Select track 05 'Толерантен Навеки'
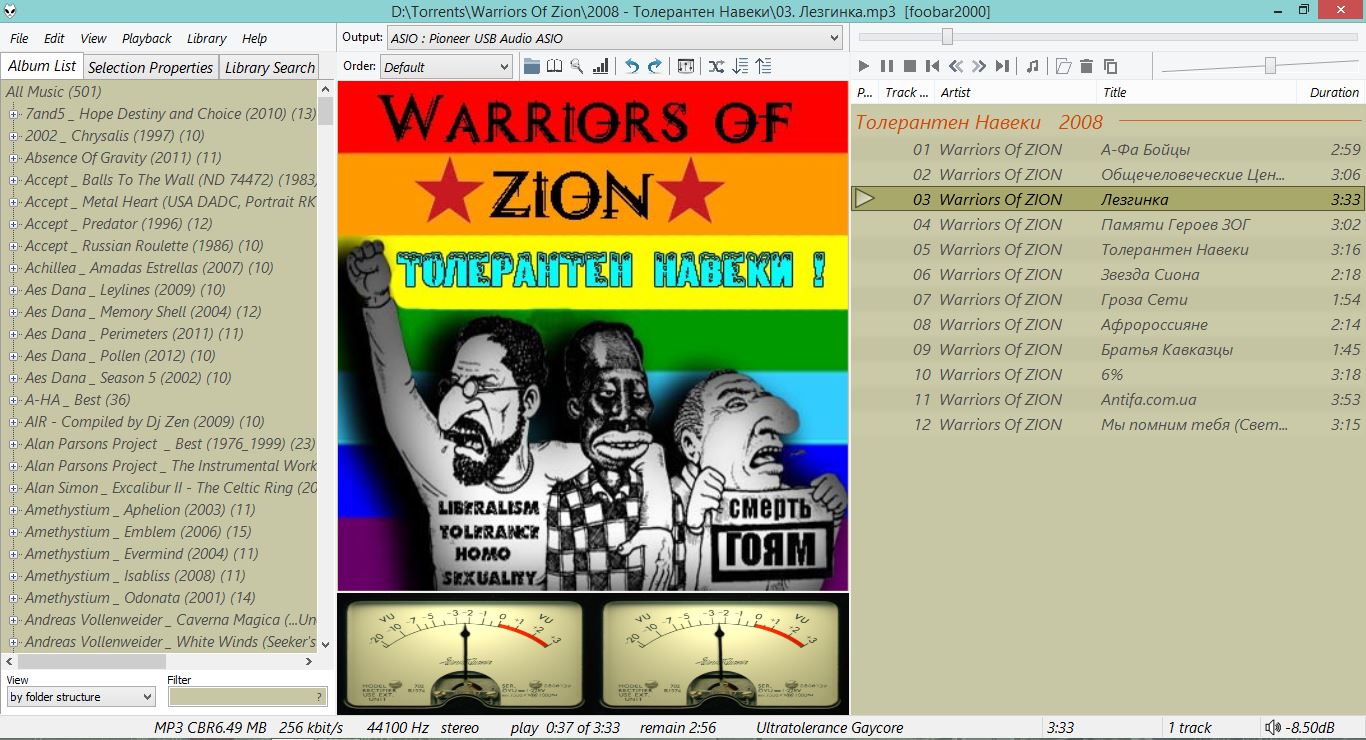Viewport: 1366px width, 740px height. [1107, 250]
